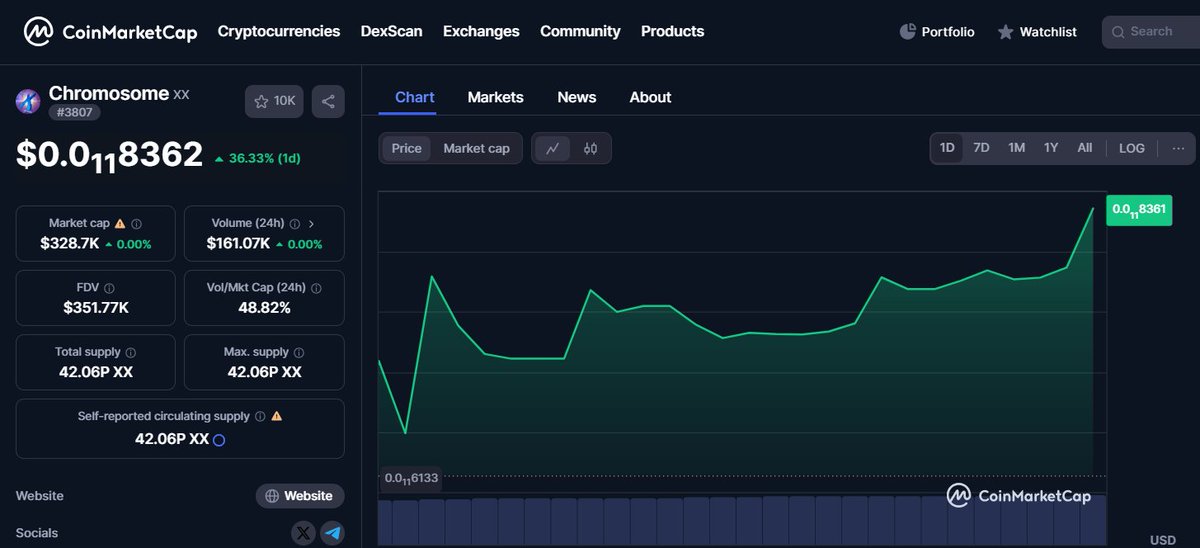The width and height of the screenshot is (1200, 548).
Task: Click the $161.07K volume value
Action: [238, 243]
